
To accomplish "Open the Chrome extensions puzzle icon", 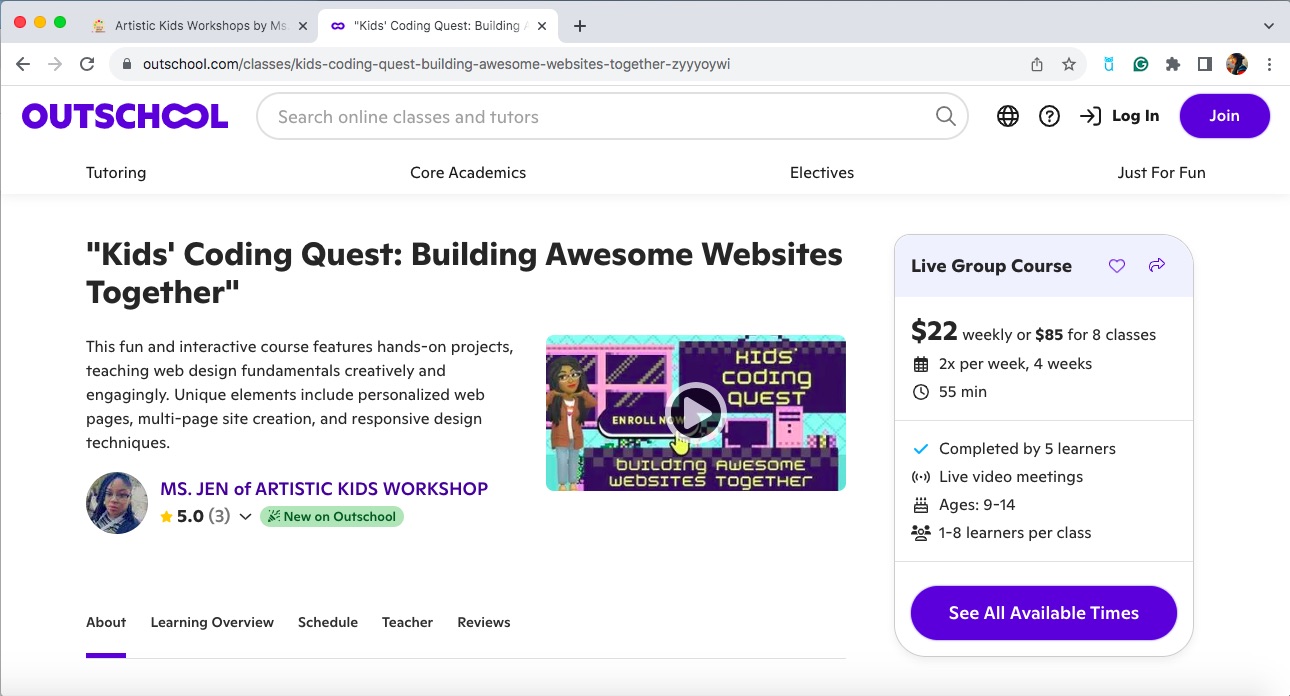I will pyautogui.click(x=1173, y=64).
